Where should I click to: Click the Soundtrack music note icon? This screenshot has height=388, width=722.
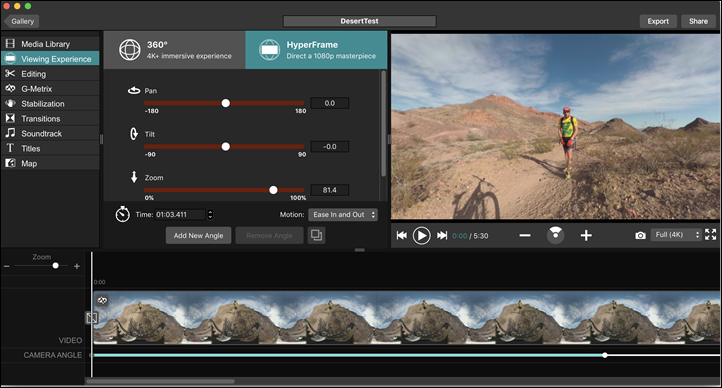click(10, 133)
